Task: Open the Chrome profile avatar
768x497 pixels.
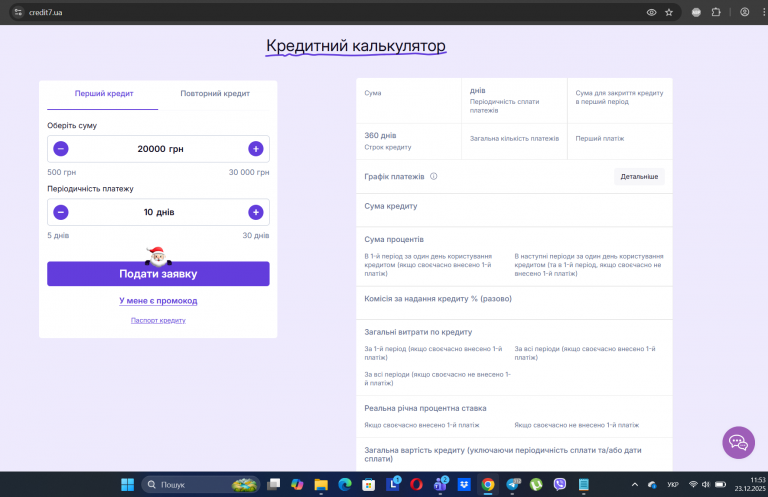Action: point(744,12)
